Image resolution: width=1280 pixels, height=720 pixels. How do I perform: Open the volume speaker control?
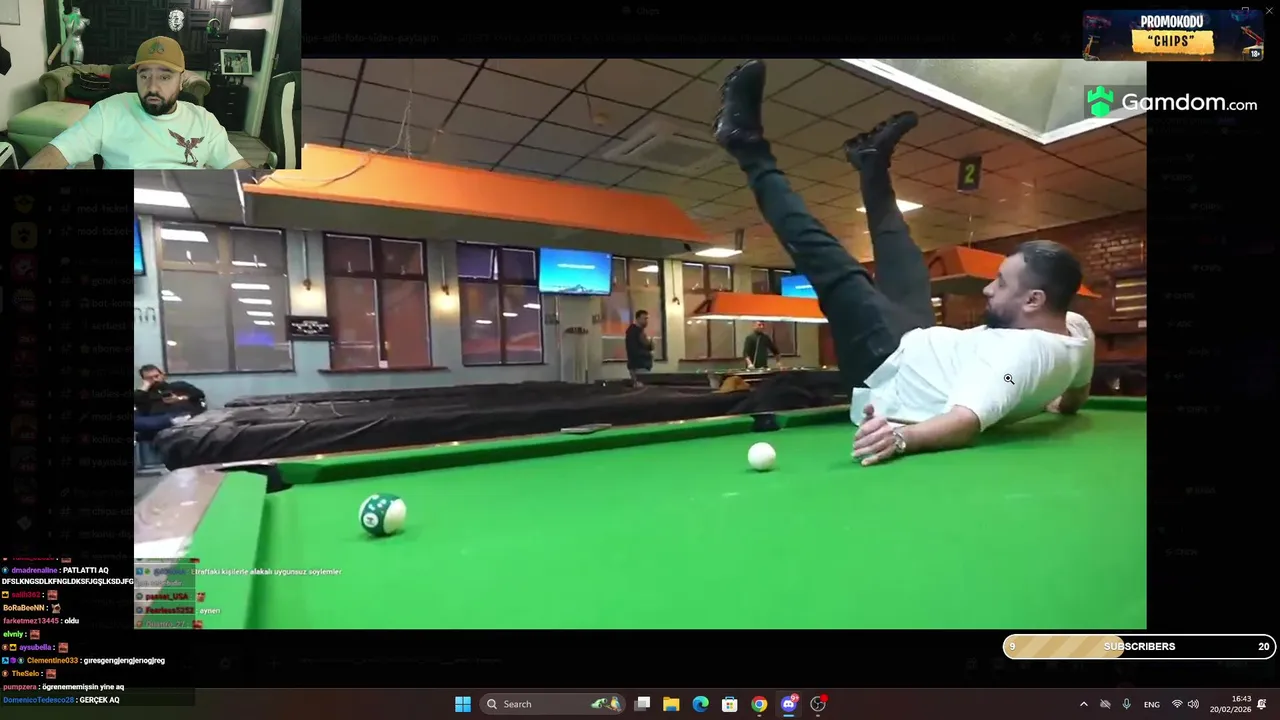(x=1193, y=704)
